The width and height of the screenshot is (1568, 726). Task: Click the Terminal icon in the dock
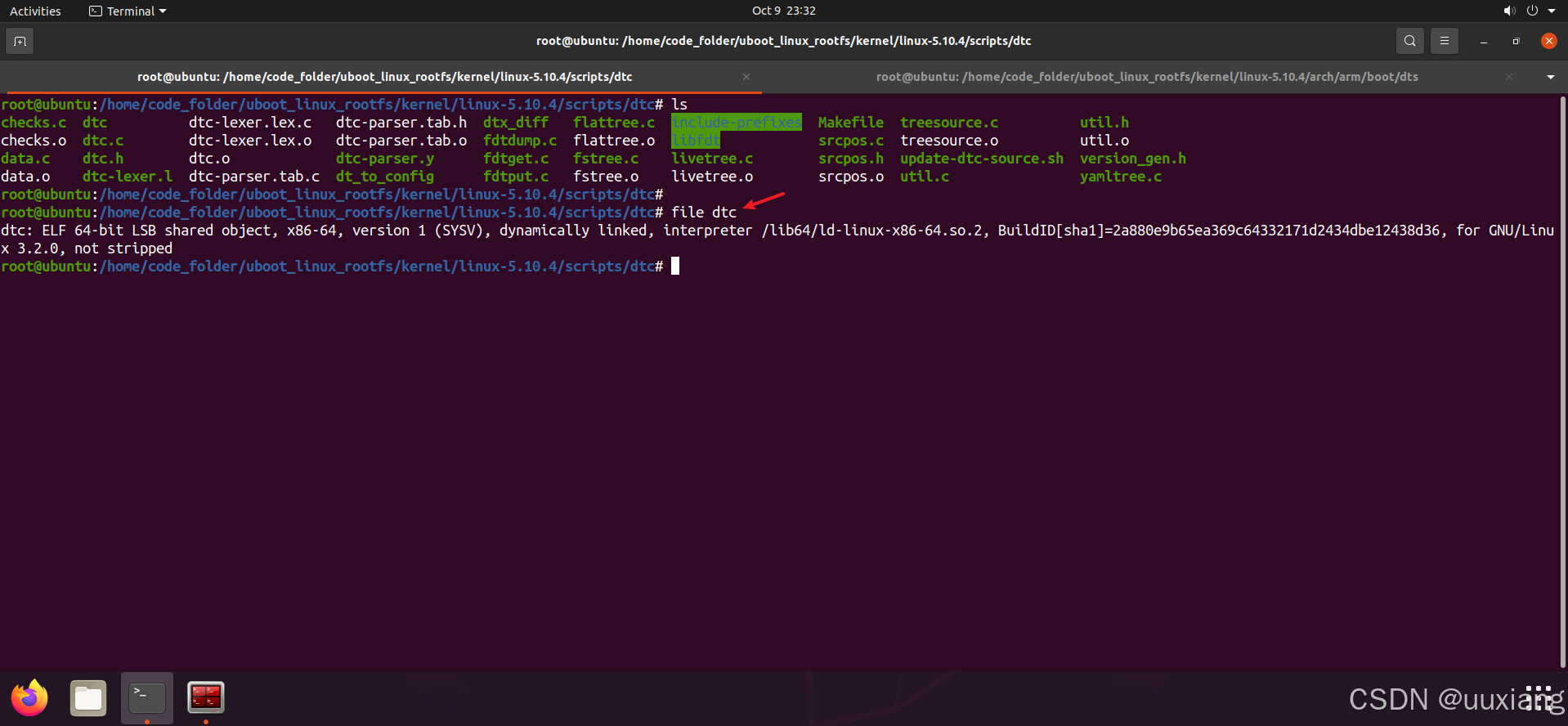tap(147, 698)
